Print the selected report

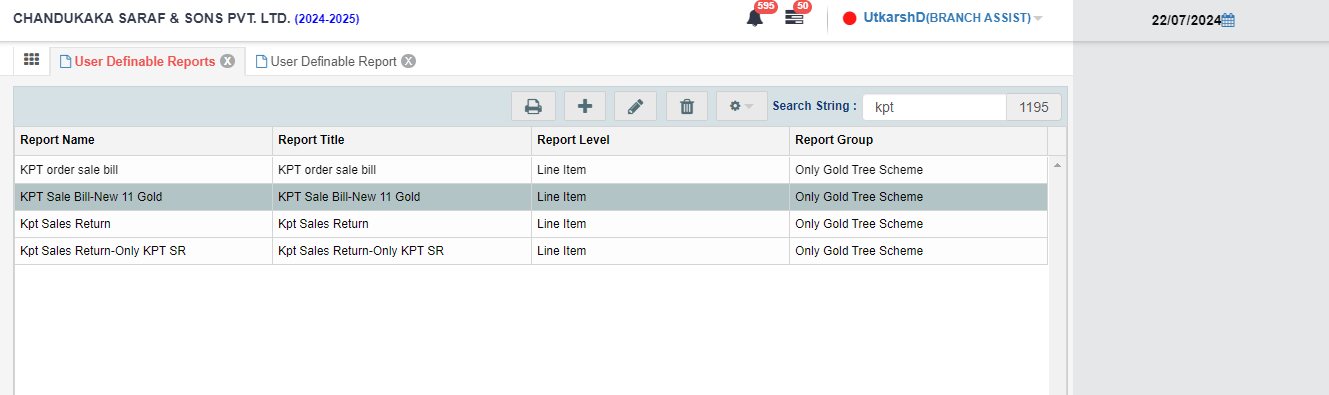(533, 107)
